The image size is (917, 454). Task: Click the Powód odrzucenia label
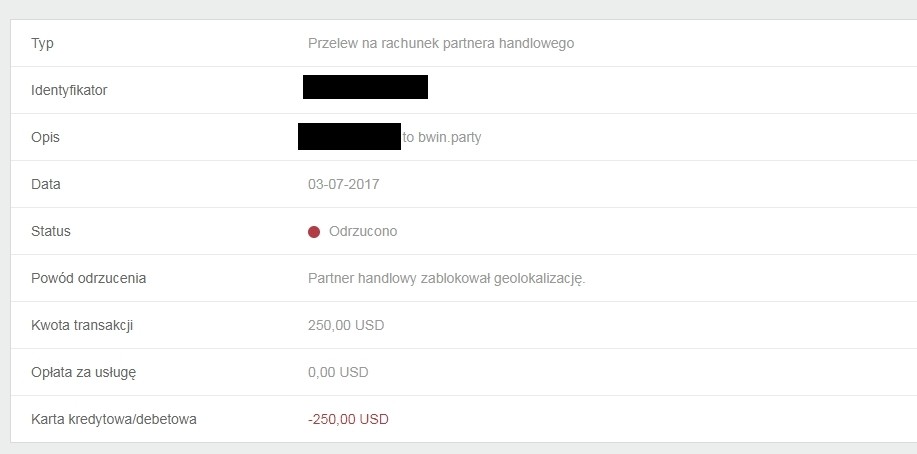click(88, 278)
